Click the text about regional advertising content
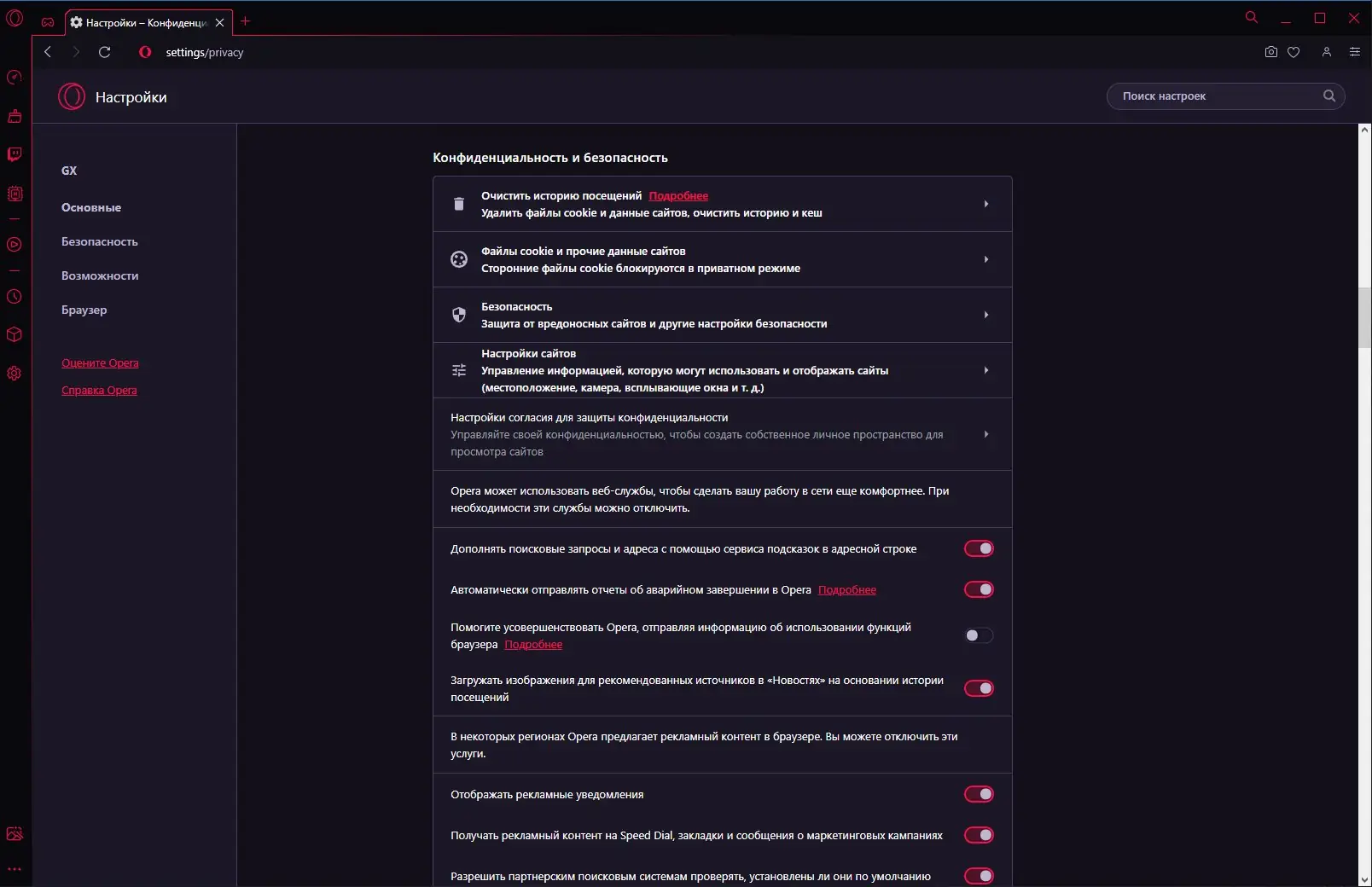 [x=704, y=745]
